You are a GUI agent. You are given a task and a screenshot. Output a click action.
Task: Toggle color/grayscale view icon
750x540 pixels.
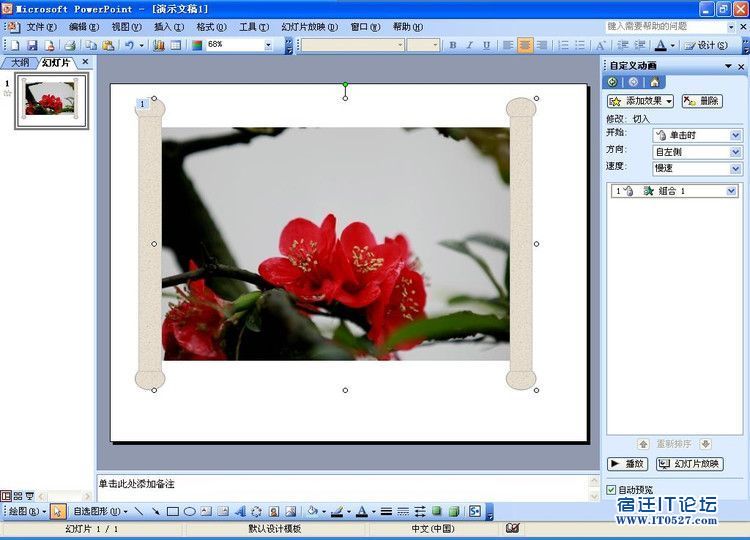tap(197, 45)
